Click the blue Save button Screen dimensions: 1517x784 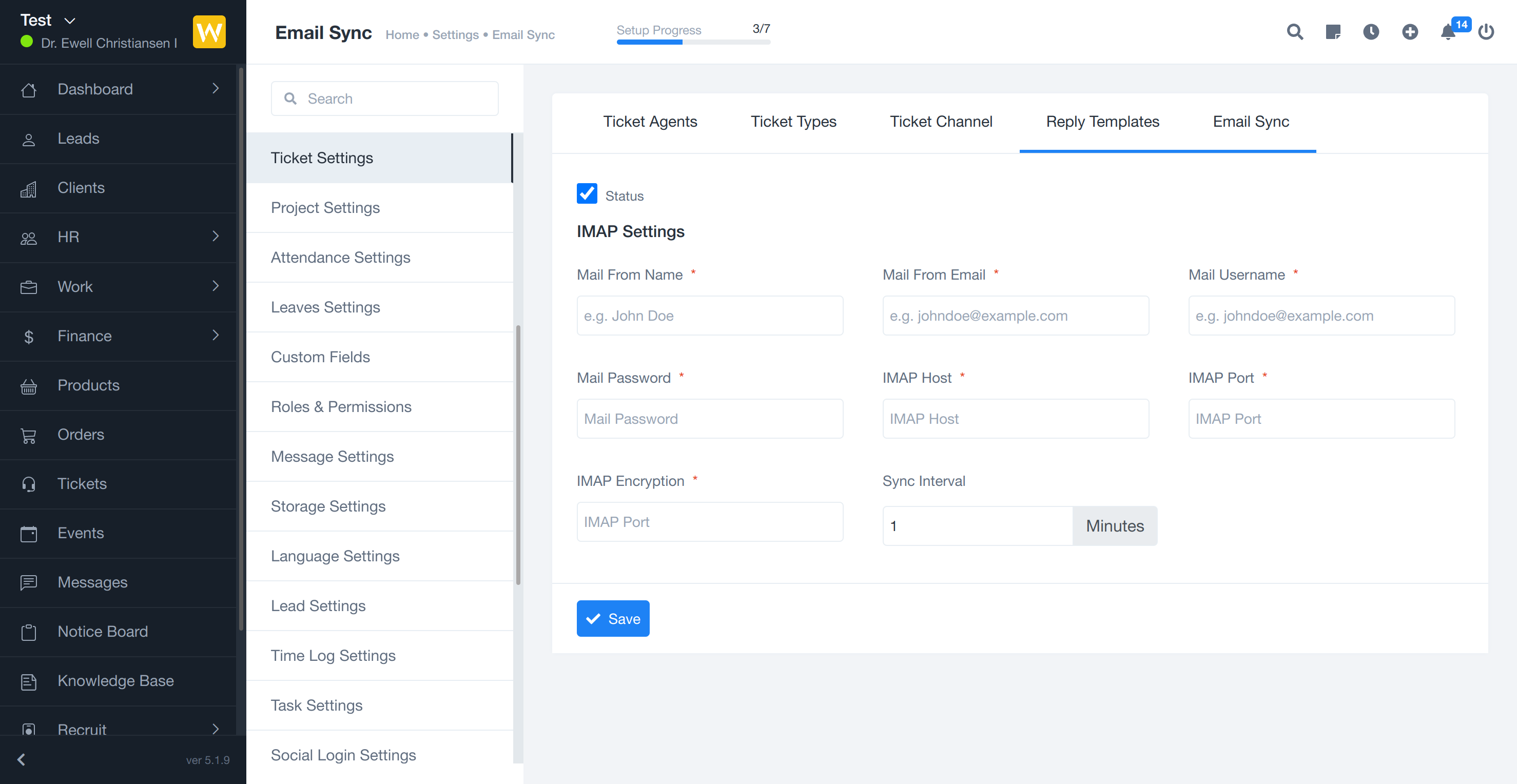(612, 618)
